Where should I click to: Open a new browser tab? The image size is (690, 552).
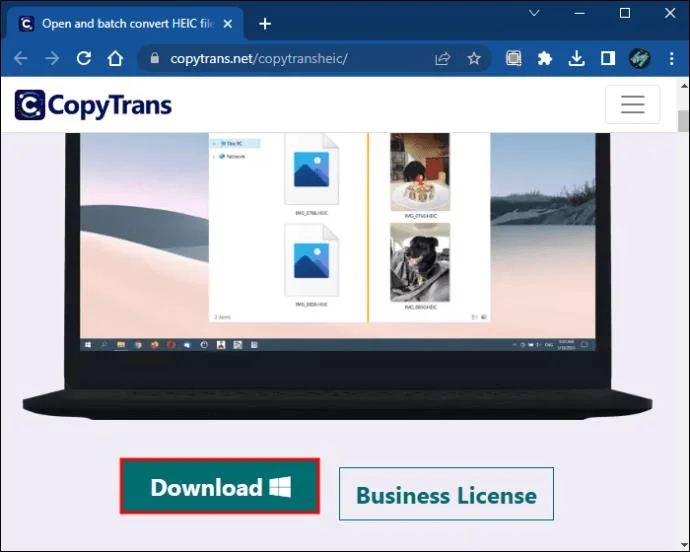(x=265, y=24)
